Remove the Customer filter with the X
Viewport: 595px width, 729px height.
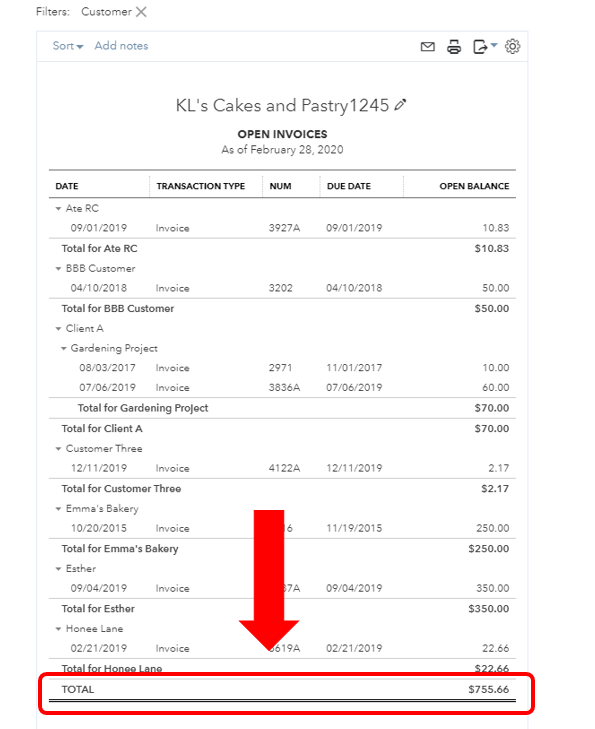tap(141, 12)
